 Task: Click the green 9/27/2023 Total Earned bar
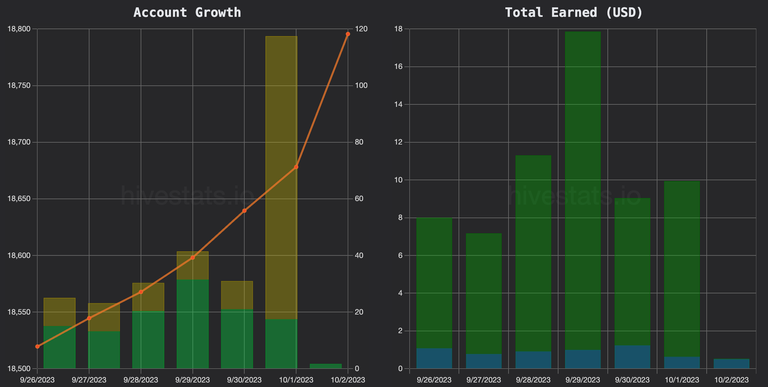click(483, 294)
